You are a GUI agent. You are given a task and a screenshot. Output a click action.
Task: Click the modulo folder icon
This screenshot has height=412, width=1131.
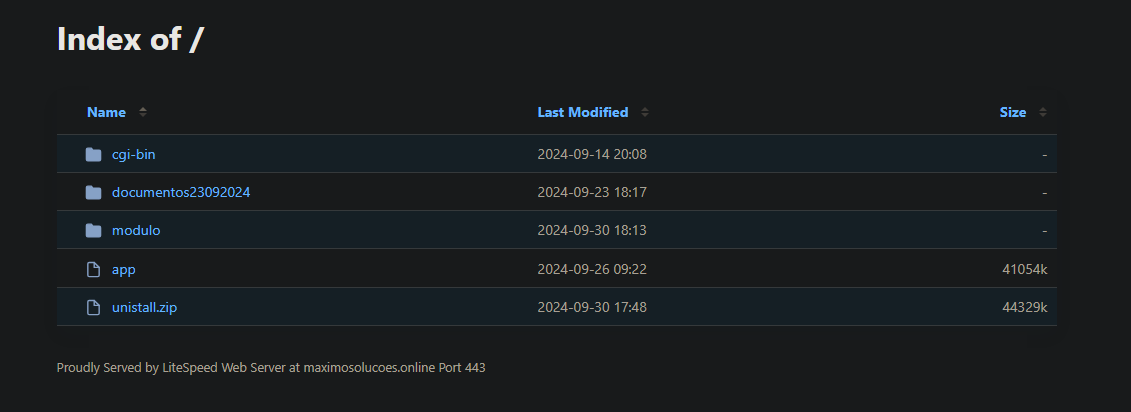(x=94, y=230)
